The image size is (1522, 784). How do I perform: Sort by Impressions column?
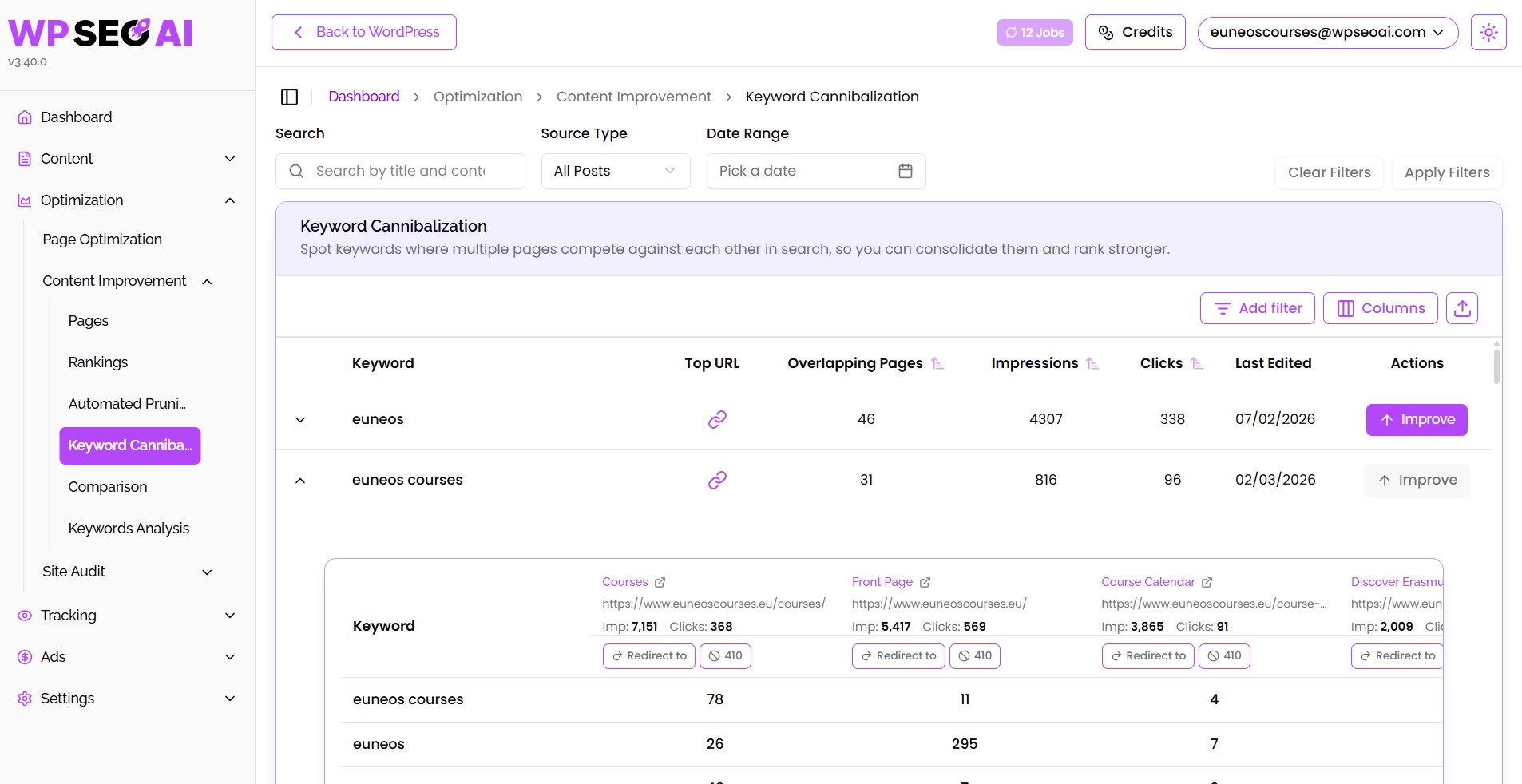click(x=1092, y=363)
